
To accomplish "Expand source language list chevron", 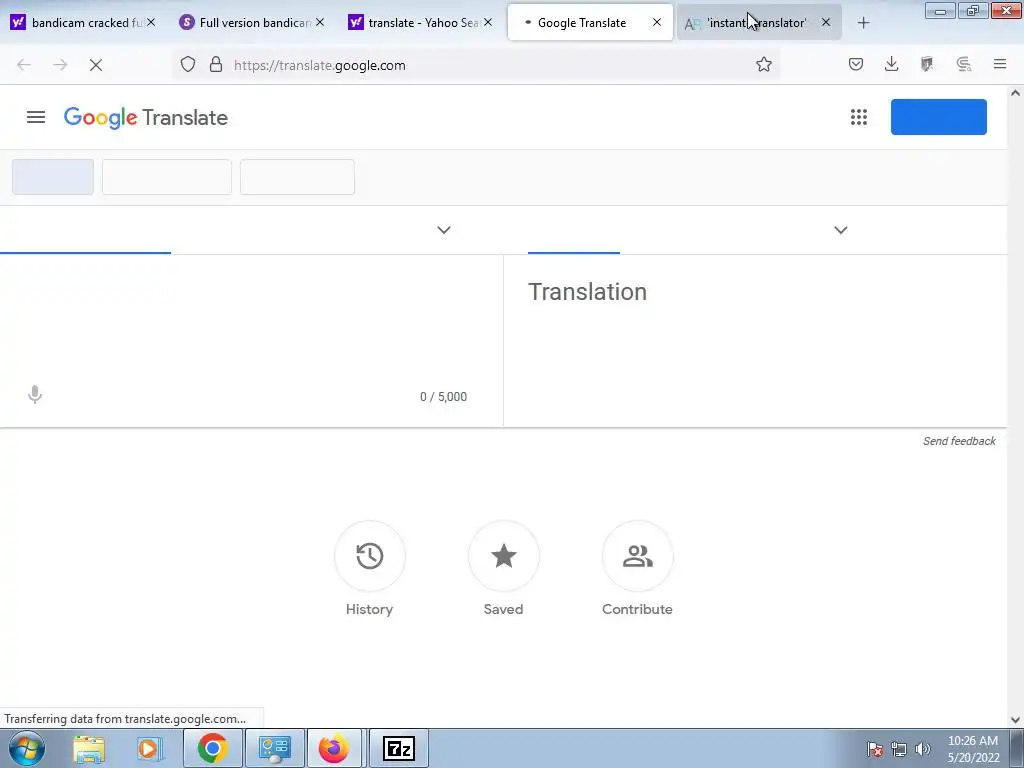I will (x=443, y=230).
